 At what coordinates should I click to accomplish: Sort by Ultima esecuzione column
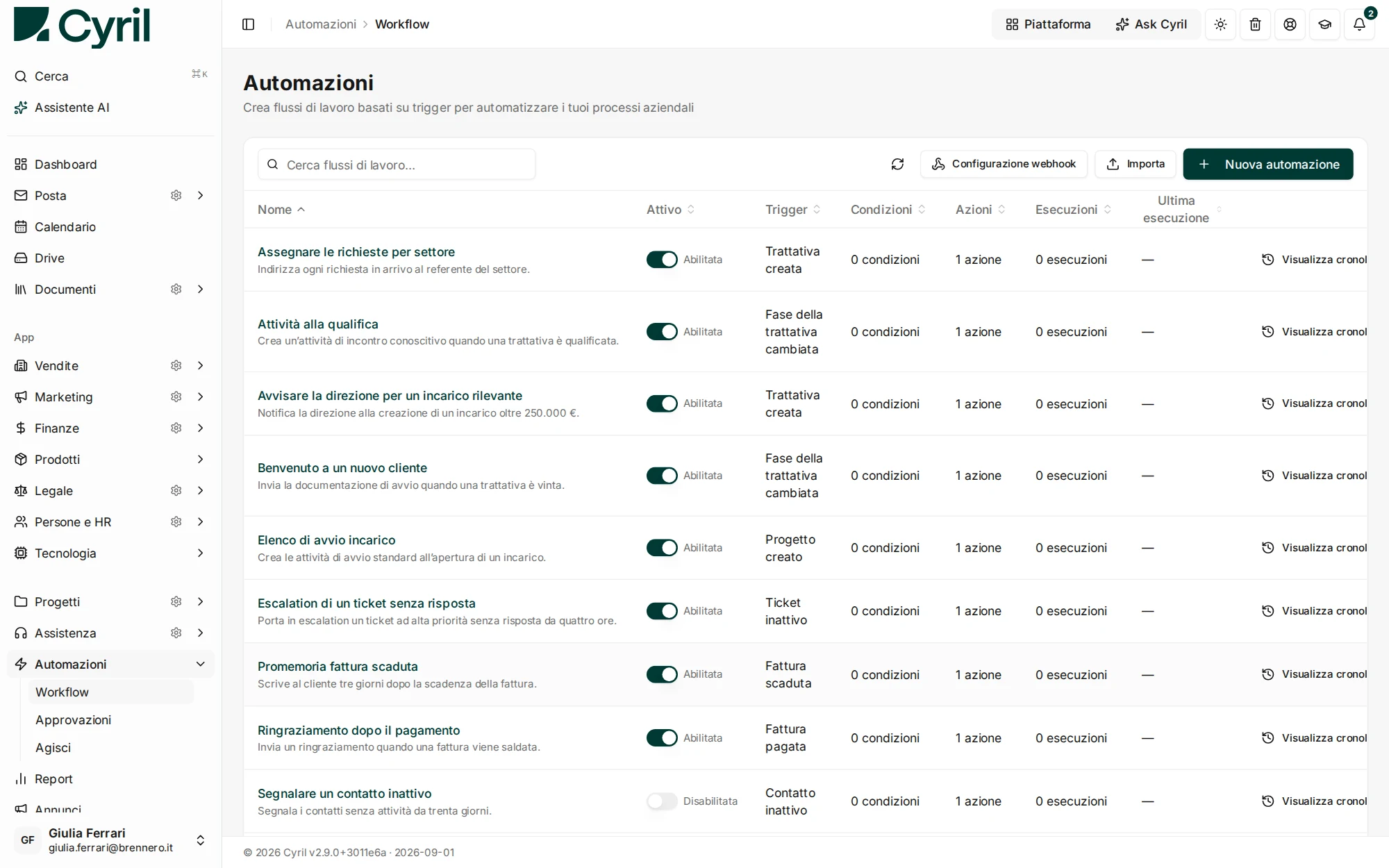coord(1182,209)
